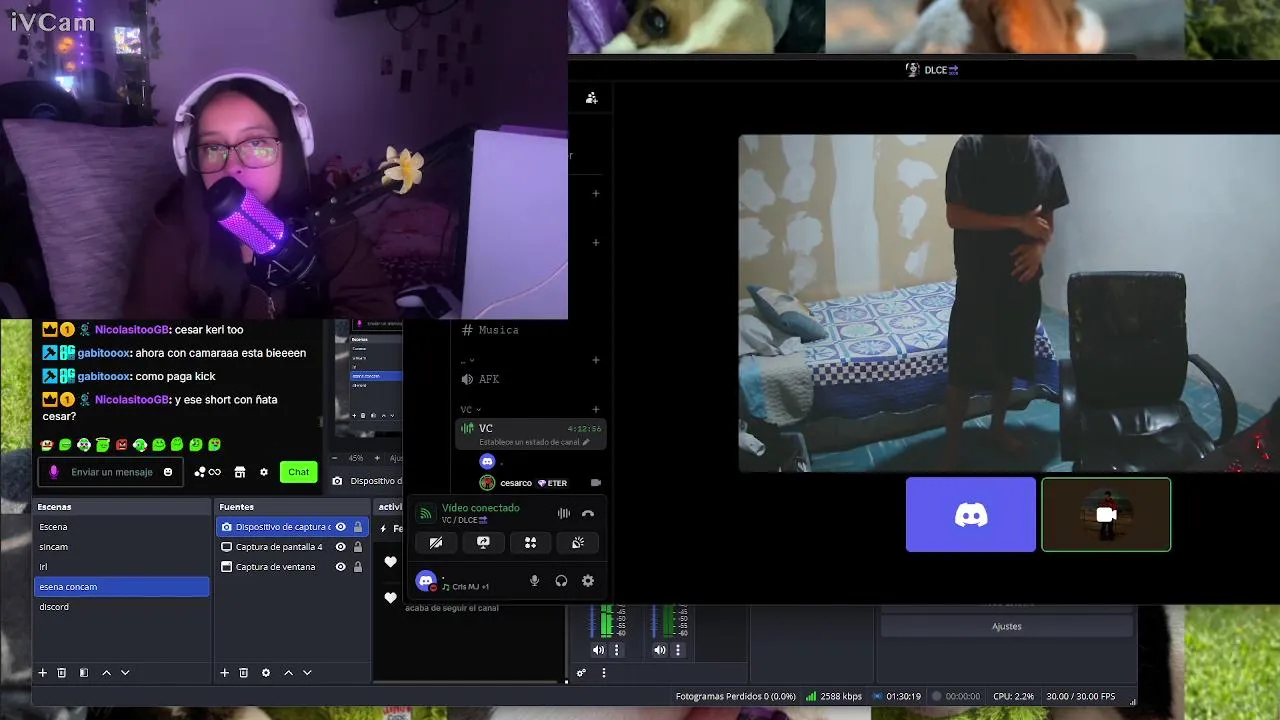
Task: Hide Captura de pantalla 4 source
Action: pos(340,547)
